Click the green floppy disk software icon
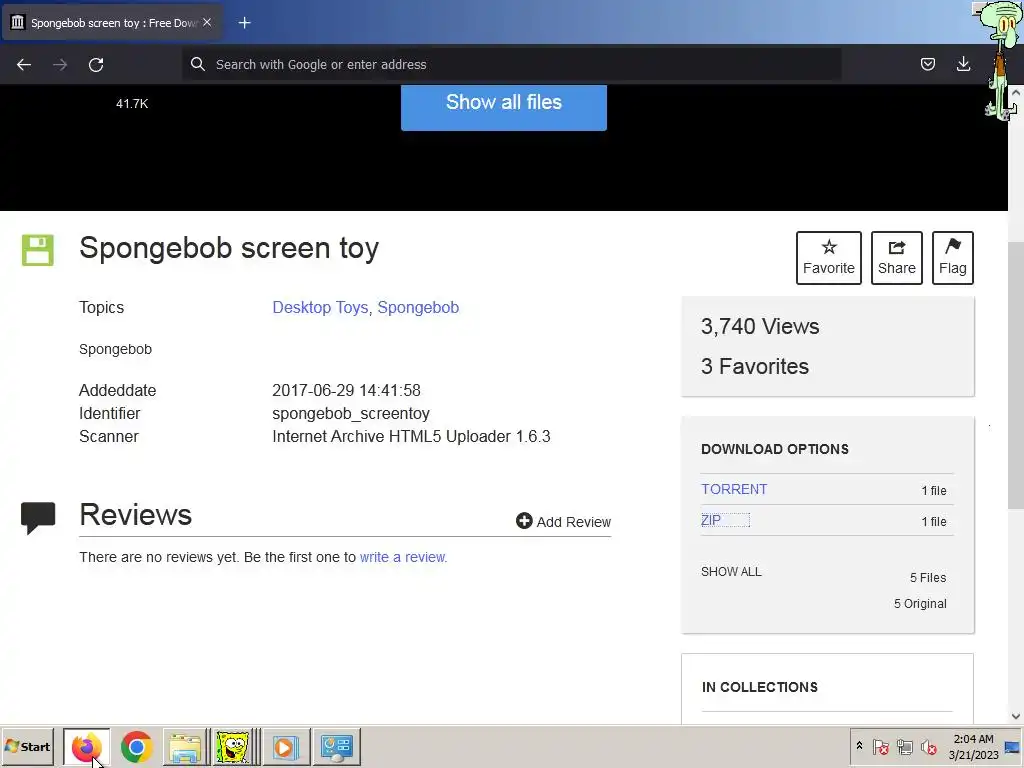Viewport: 1024px width, 768px height. [x=38, y=249]
